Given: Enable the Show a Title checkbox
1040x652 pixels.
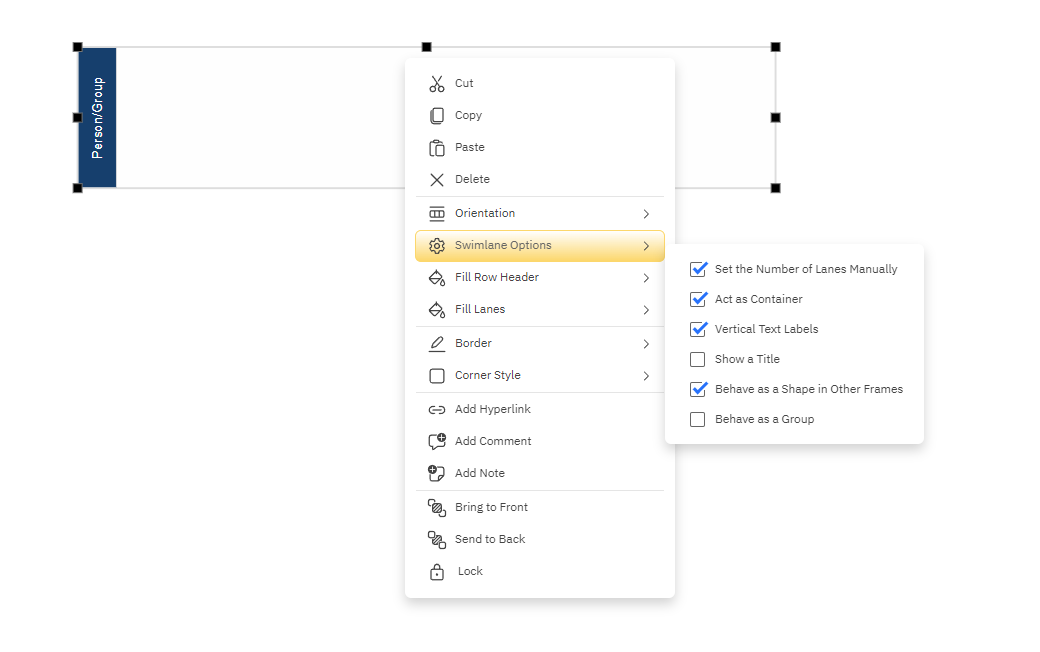Looking at the screenshot, I should point(698,359).
